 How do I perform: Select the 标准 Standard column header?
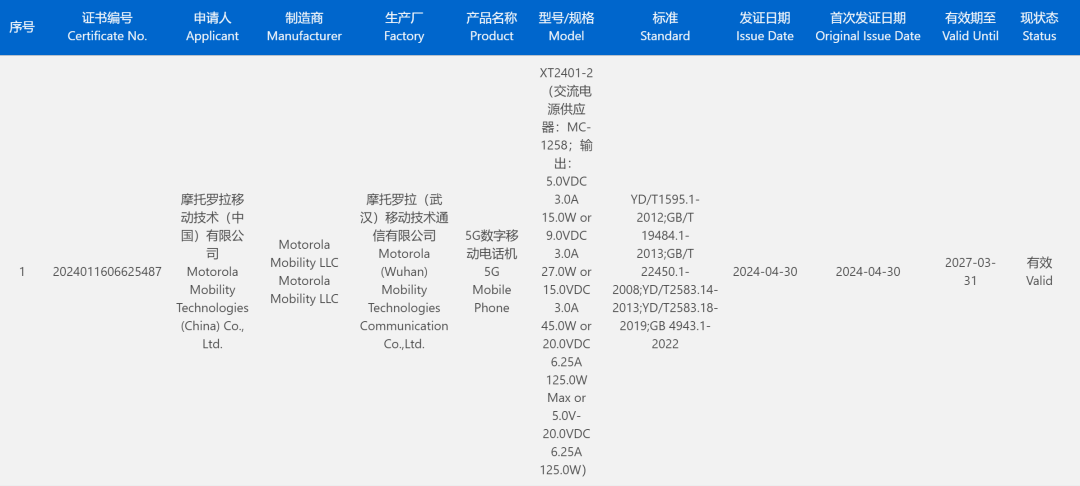pos(665,28)
